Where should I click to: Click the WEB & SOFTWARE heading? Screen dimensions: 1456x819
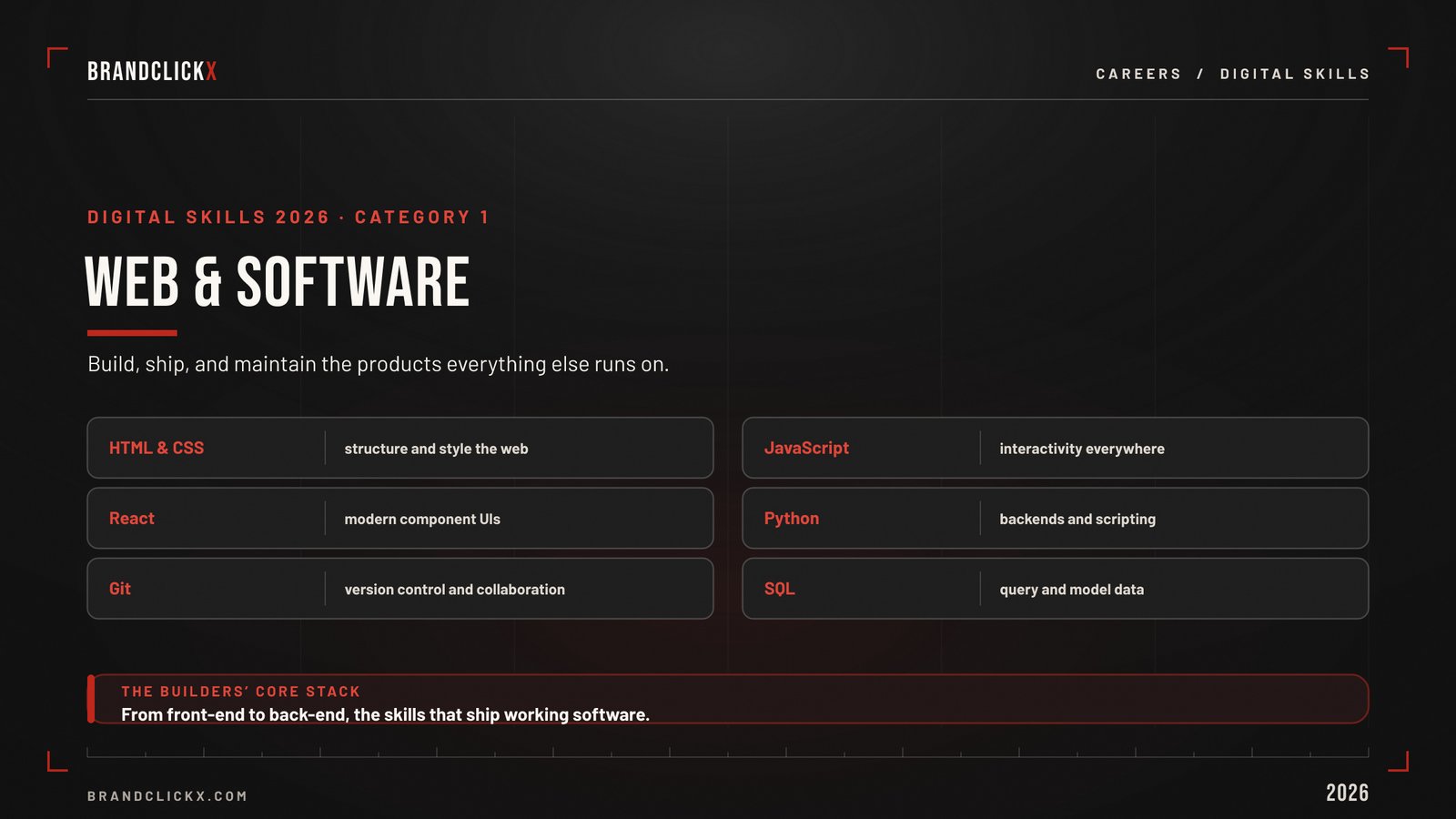point(278,282)
